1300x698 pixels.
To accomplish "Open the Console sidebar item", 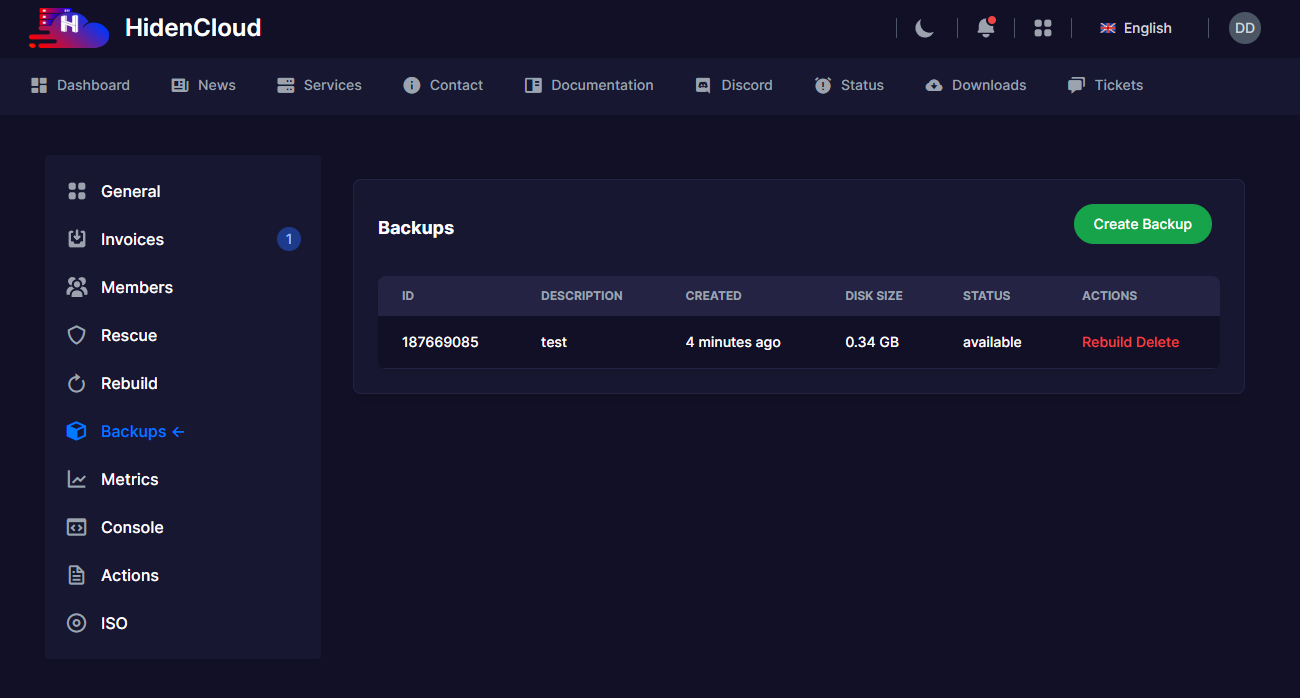I will pyautogui.click(x=131, y=527).
